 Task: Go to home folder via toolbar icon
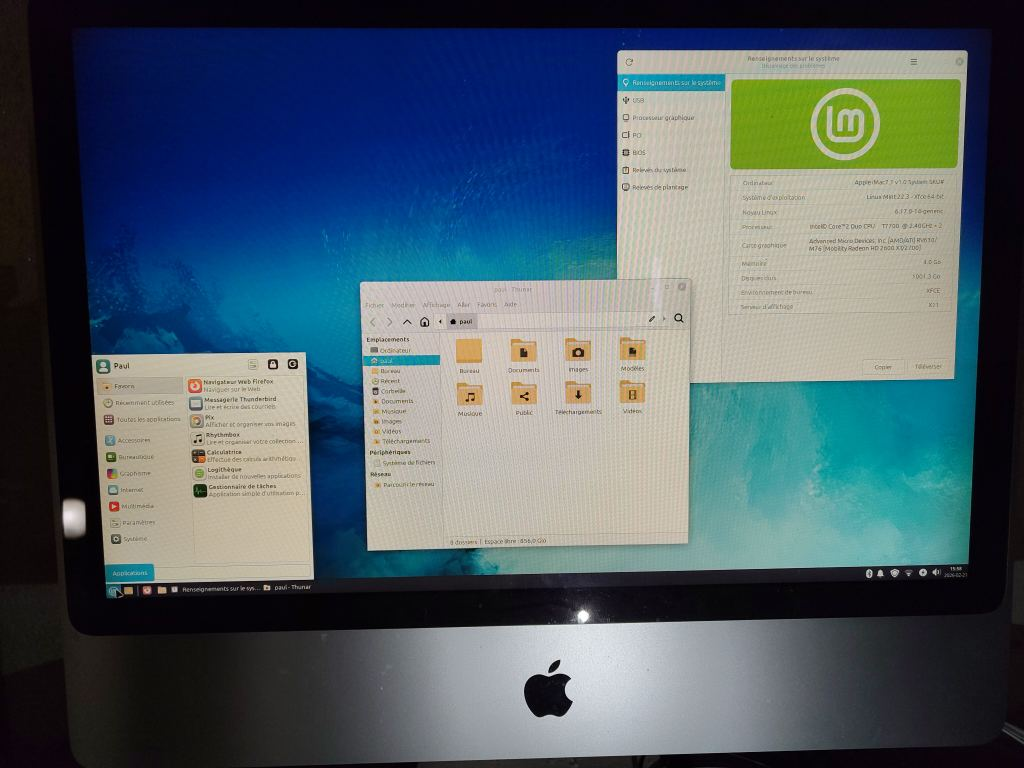click(425, 322)
